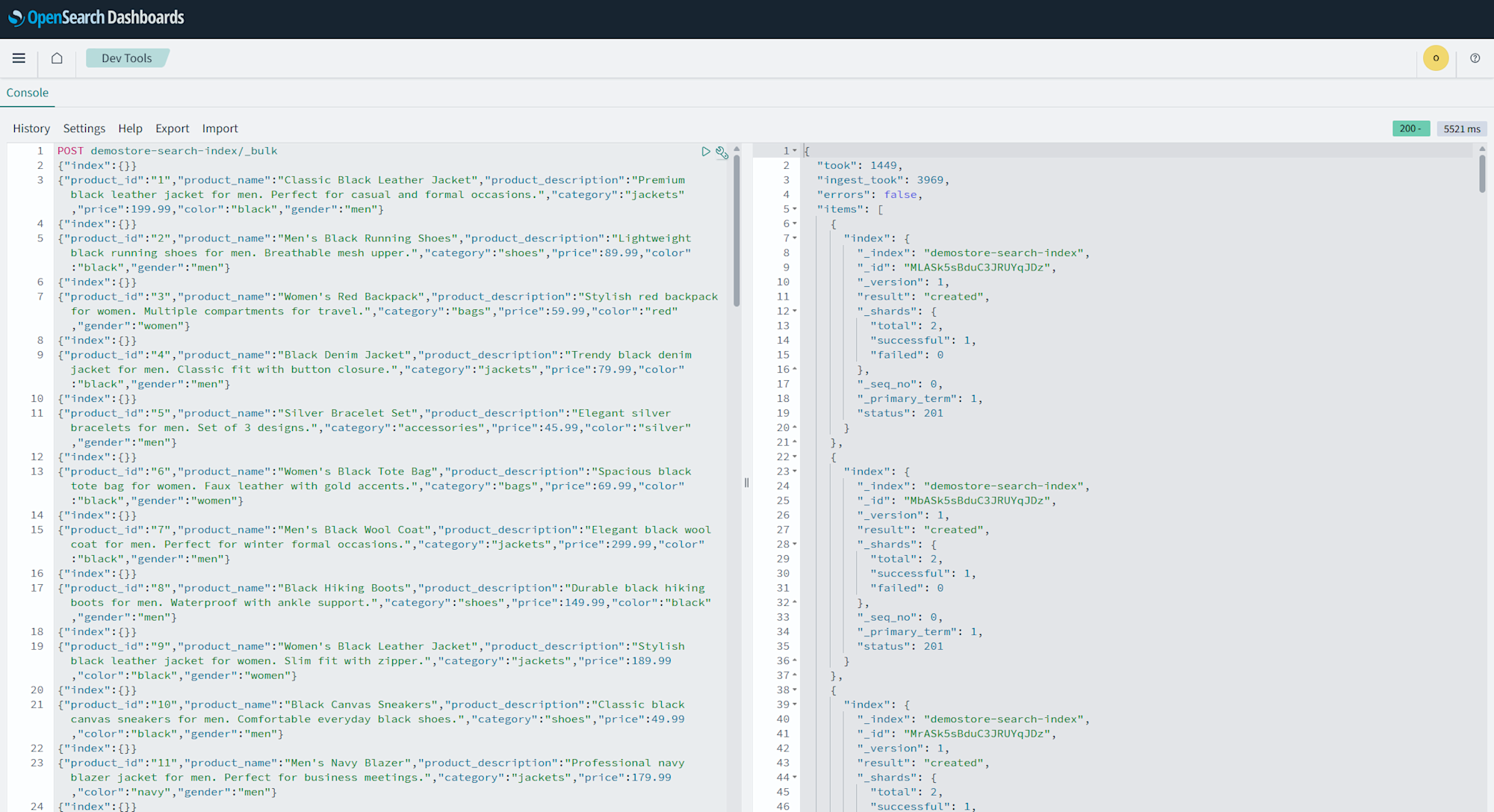Collapse the "_shards" object at line 12

pyautogui.click(x=795, y=312)
